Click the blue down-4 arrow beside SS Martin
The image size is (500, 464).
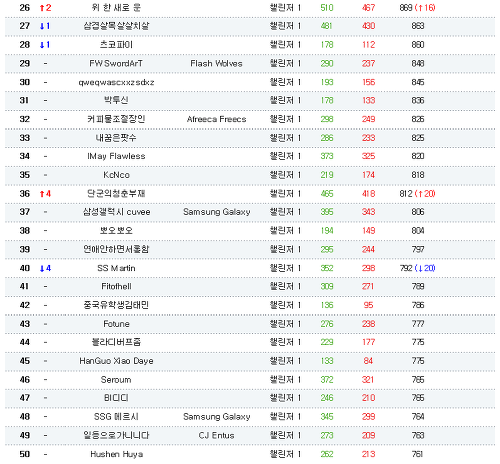click(45, 268)
